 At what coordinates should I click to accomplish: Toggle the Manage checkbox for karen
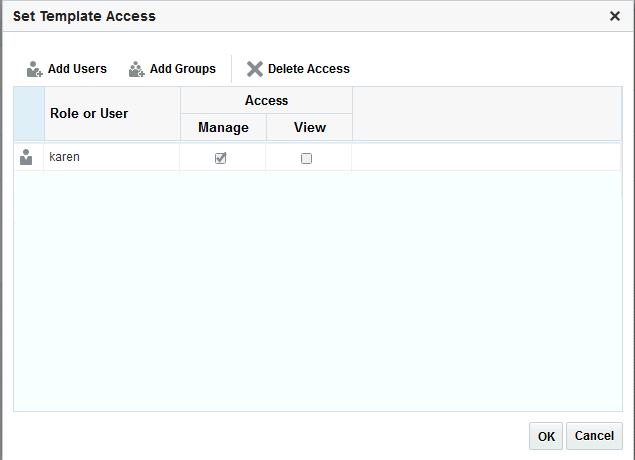click(221, 158)
